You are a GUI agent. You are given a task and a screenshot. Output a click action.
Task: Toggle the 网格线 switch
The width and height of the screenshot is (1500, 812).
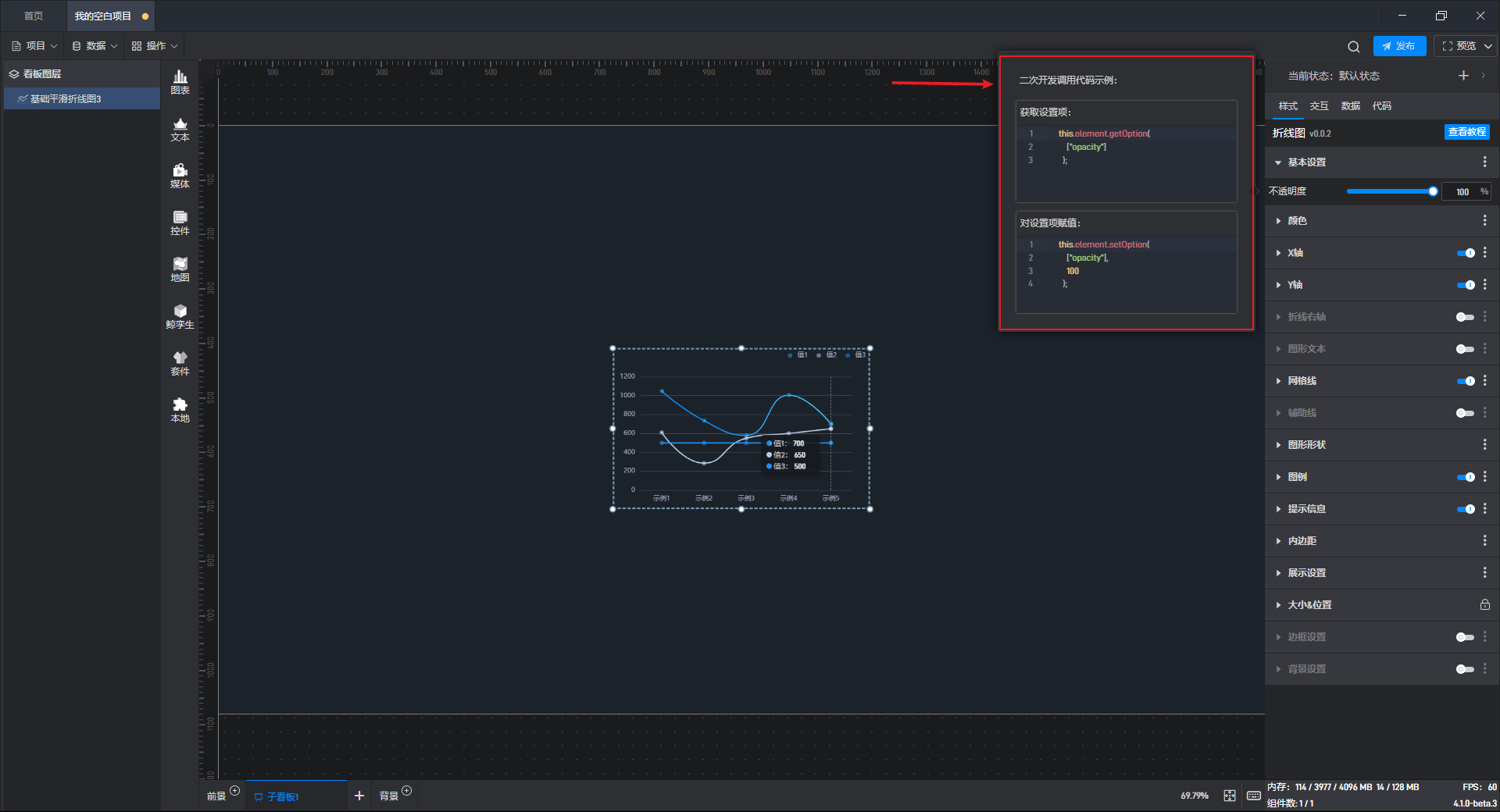[x=1466, y=381]
